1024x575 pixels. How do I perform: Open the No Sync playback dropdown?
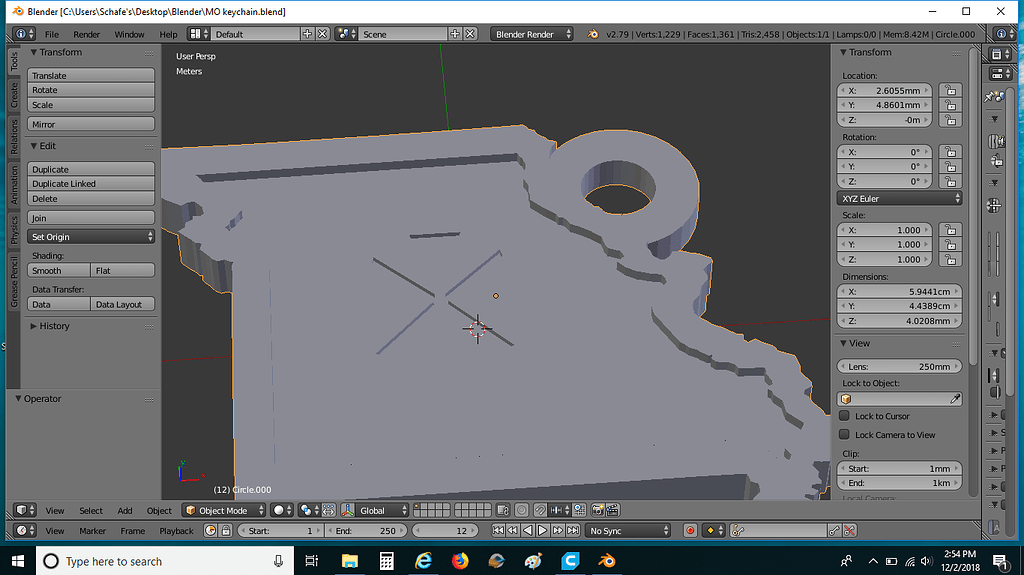point(628,531)
